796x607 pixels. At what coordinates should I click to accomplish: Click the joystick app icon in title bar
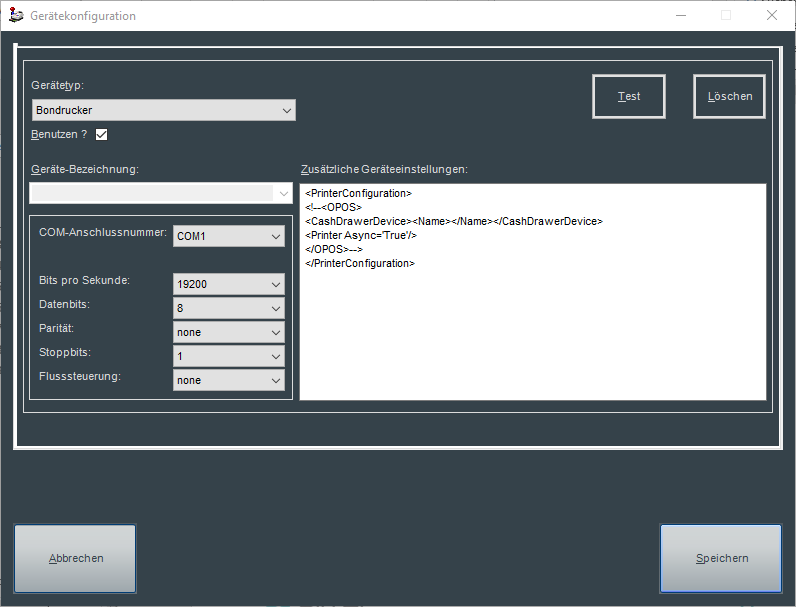[16, 16]
